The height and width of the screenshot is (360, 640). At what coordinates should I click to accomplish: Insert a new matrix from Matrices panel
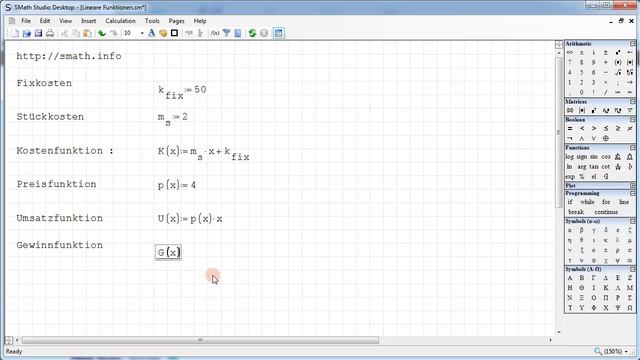[570, 110]
